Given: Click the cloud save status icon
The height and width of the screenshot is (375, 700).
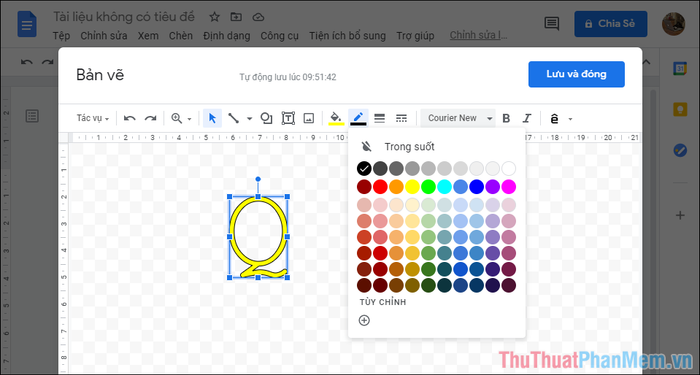Looking at the screenshot, I should pos(258,17).
